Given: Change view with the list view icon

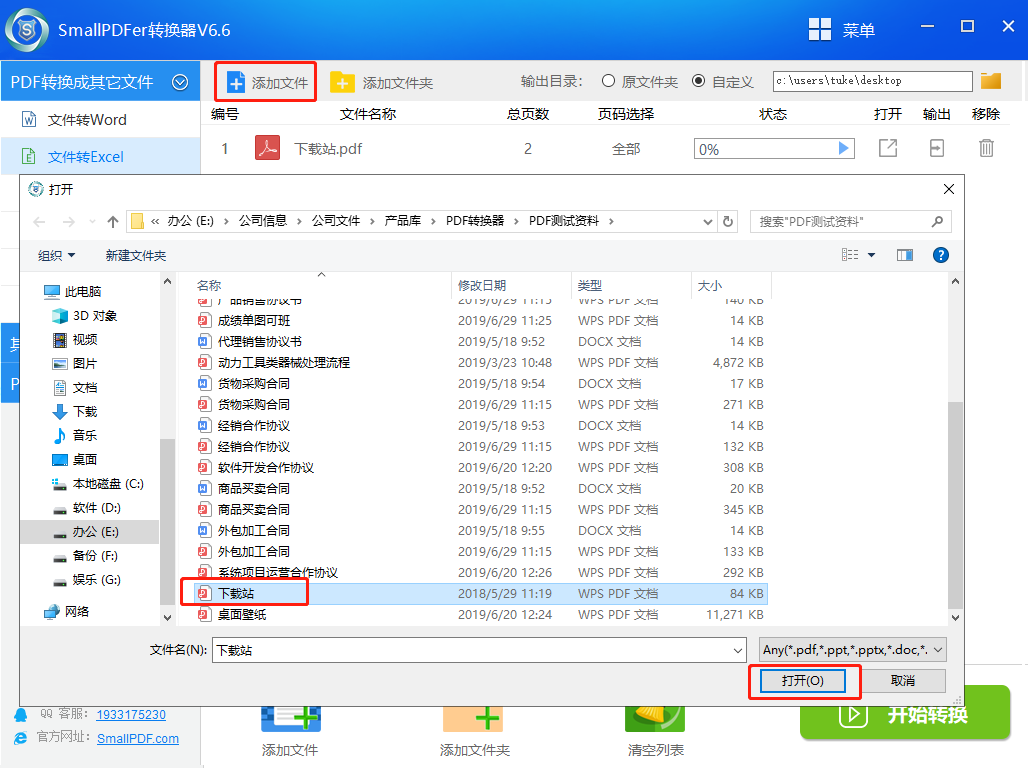Looking at the screenshot, I should 850,255.
